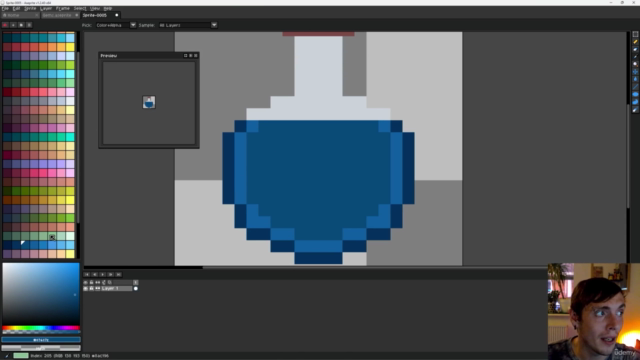Viewport: 640px width, 360px height.
Task: Go to last frame in timeline
Action: coord(118,274)
